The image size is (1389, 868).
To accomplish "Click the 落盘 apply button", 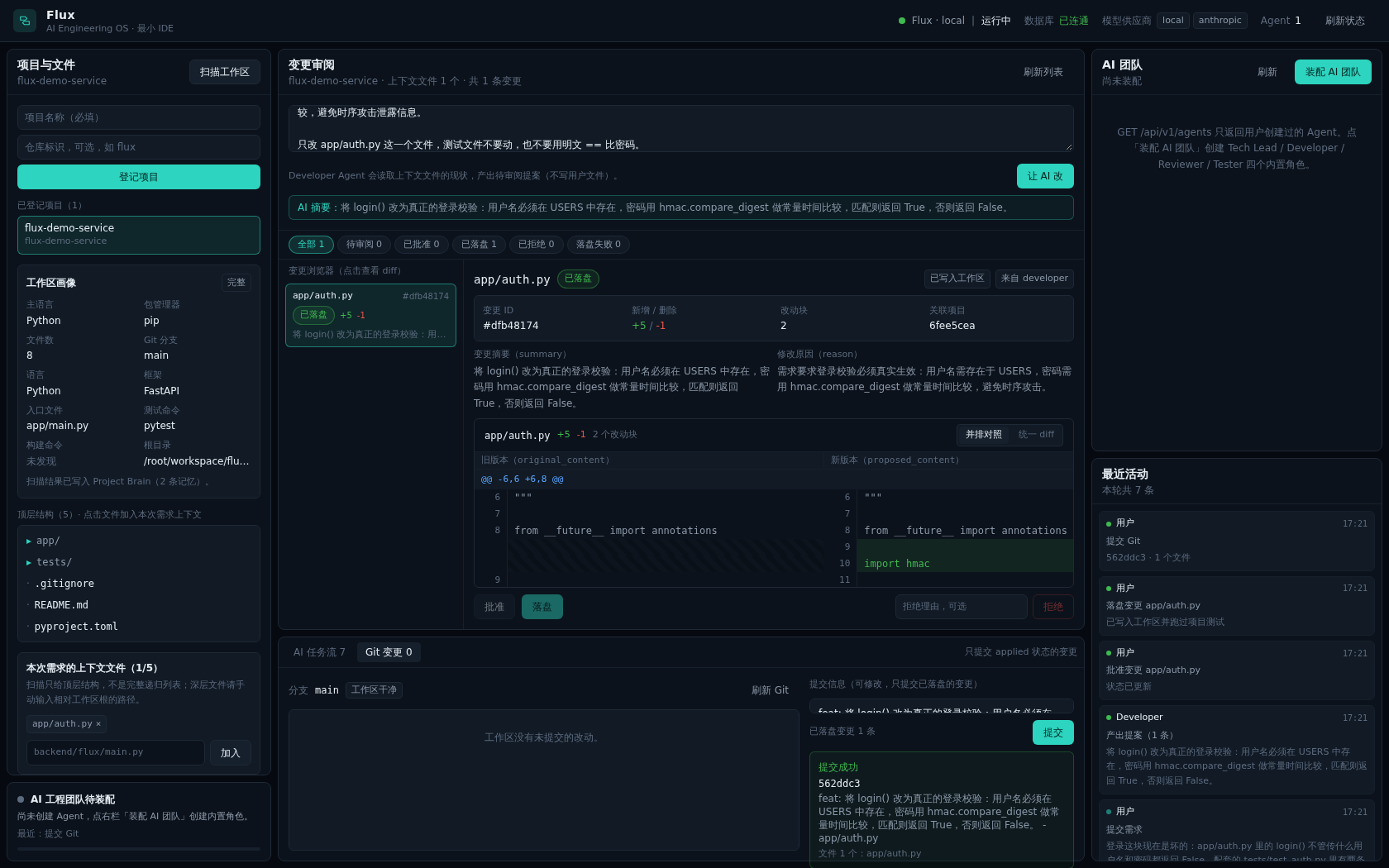I will [x=542, y=607].
